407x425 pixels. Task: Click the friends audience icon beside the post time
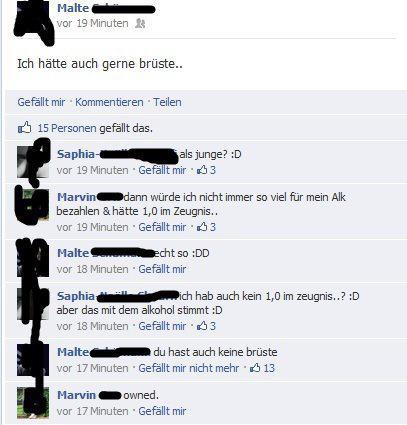pyautogui.click(x=140, y=23)
